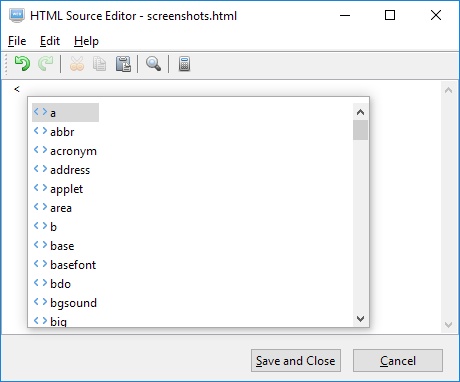460x382 pixels.
Task: Minimize the HTML Source Editor window
Action: tap(345, 15)
